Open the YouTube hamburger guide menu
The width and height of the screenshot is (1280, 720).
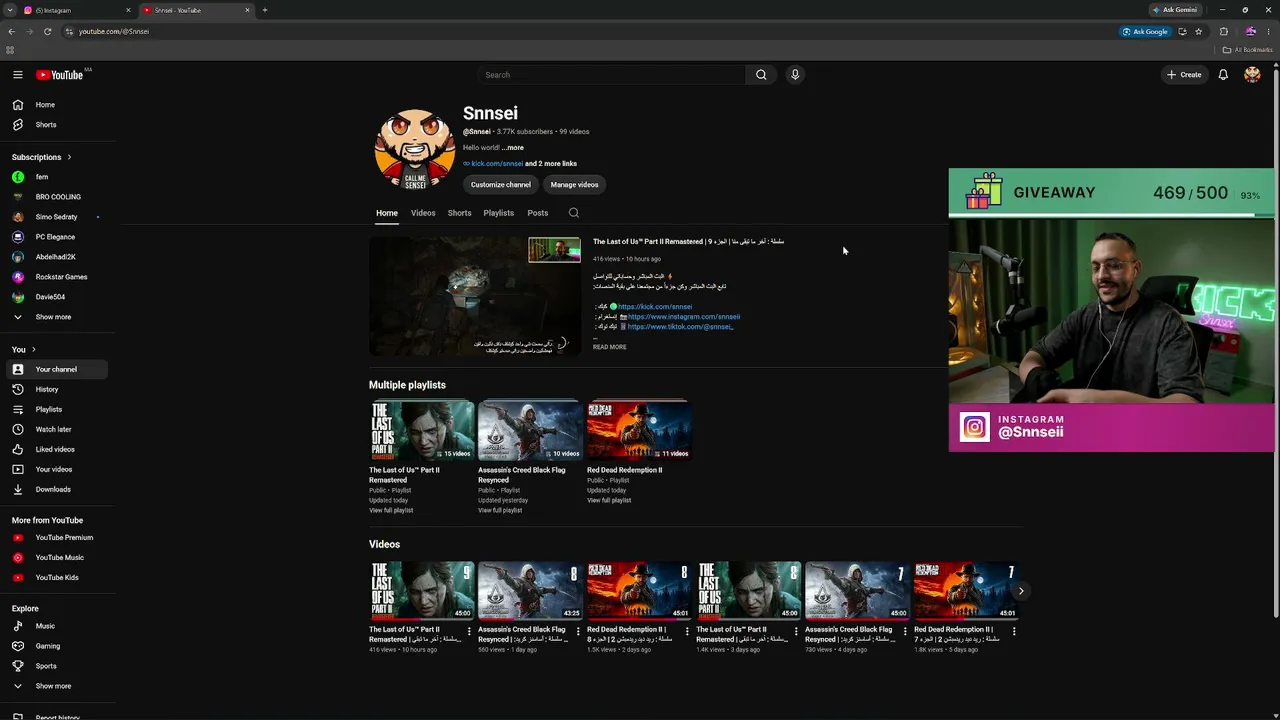pyautogui.click(x=17, y=75)
